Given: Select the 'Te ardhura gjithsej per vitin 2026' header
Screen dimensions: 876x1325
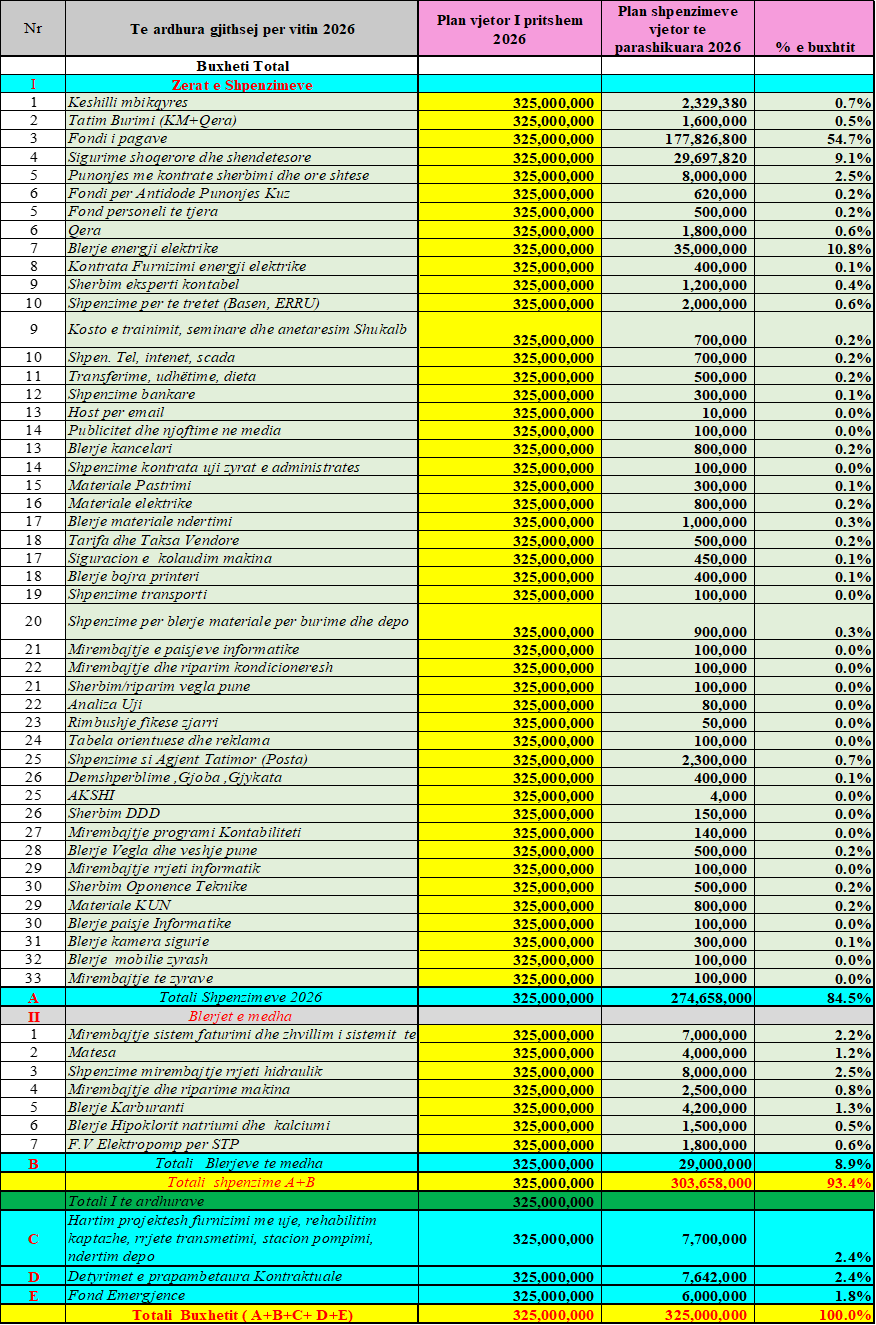Looking at the screenshot, I should click(x=241, y=28).
